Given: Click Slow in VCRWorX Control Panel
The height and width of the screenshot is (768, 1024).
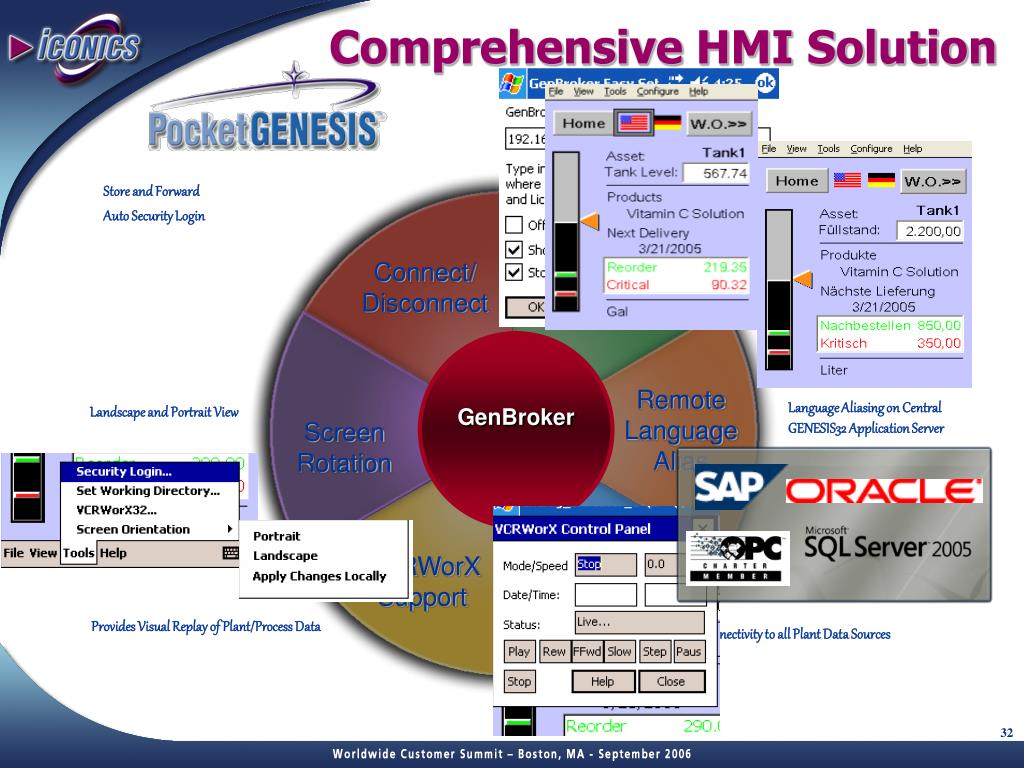Looking at the screenshot, I should coord(619,651).
